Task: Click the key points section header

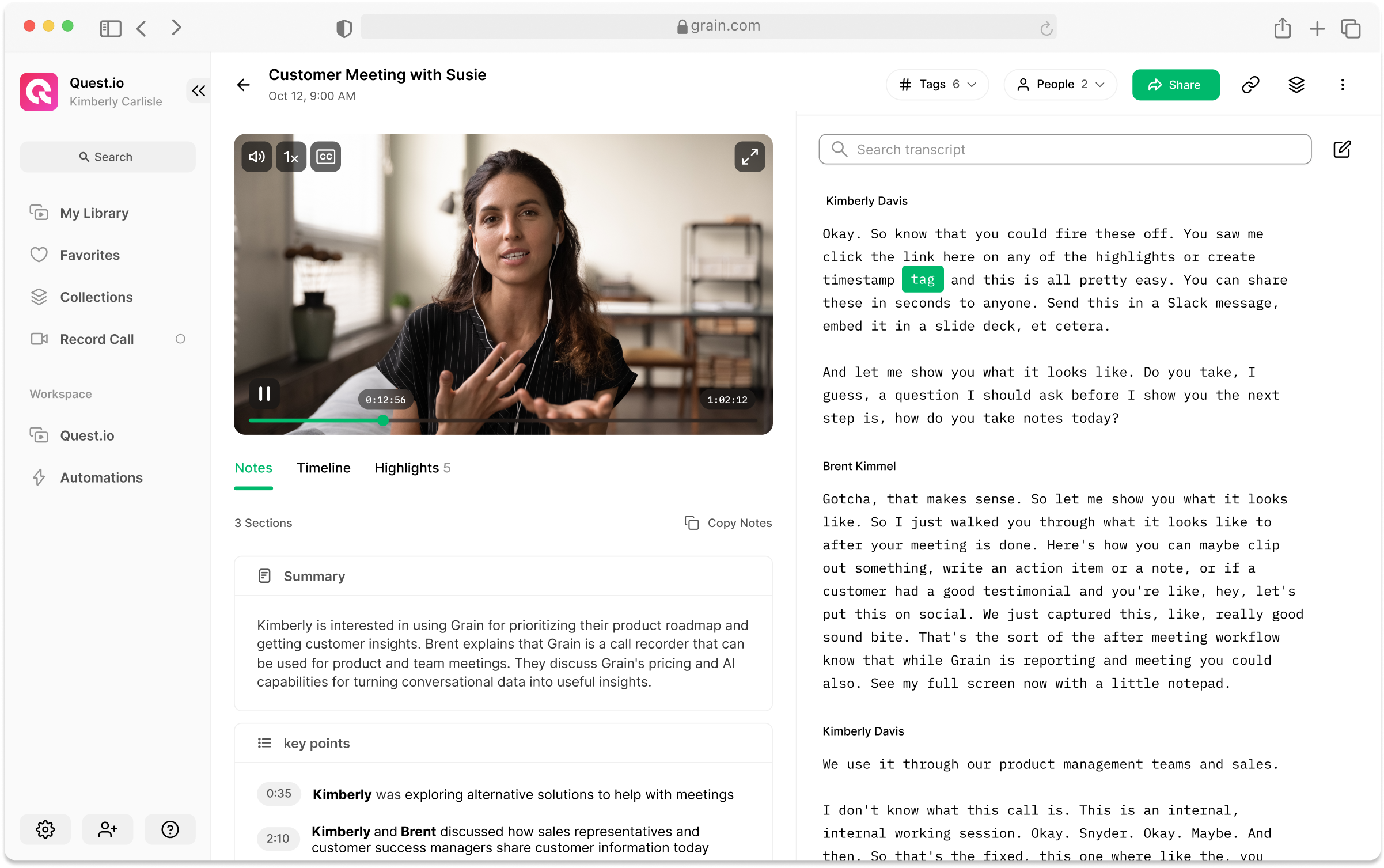Action: [x=503, y=743]
